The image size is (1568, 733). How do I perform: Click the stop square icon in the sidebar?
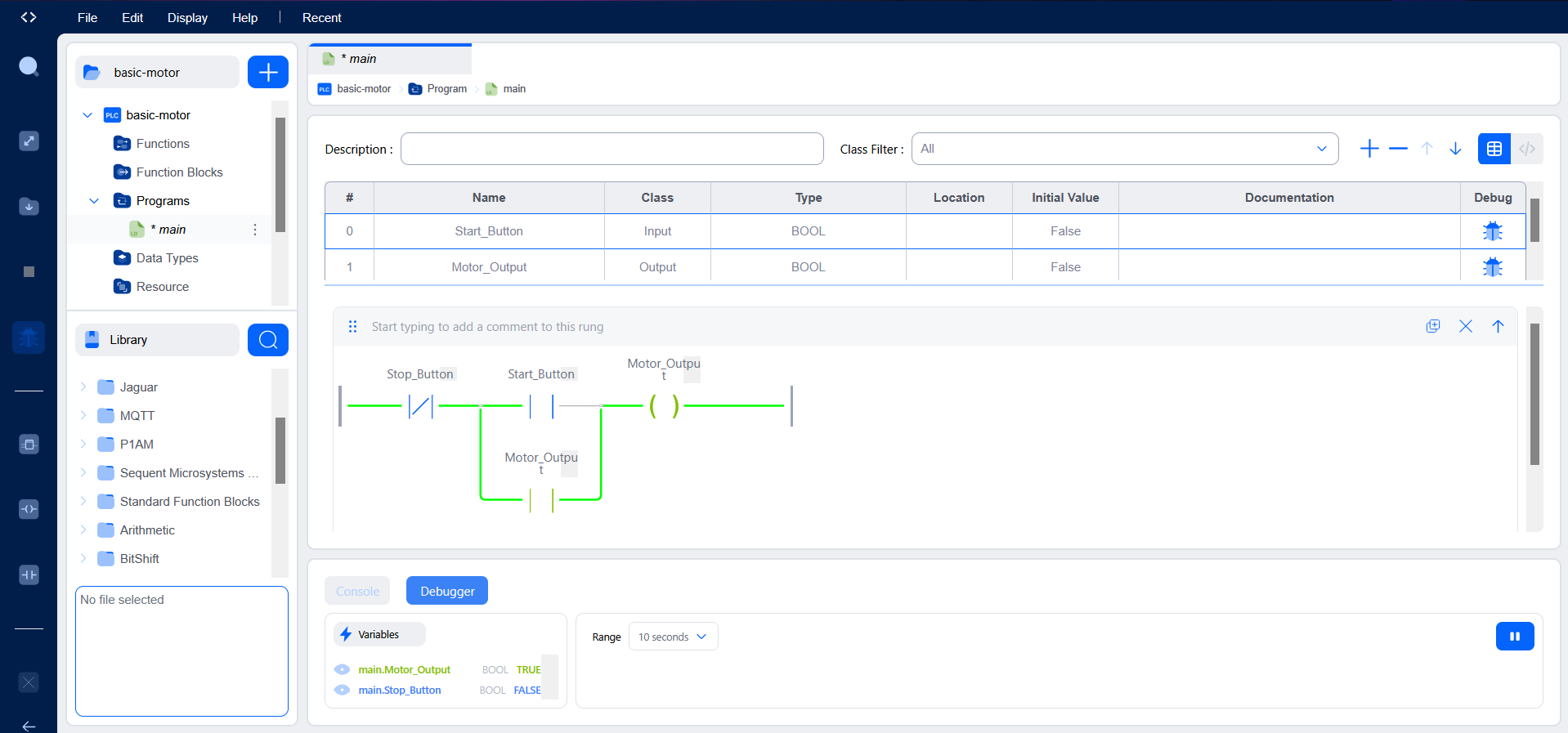coord(29,271)
